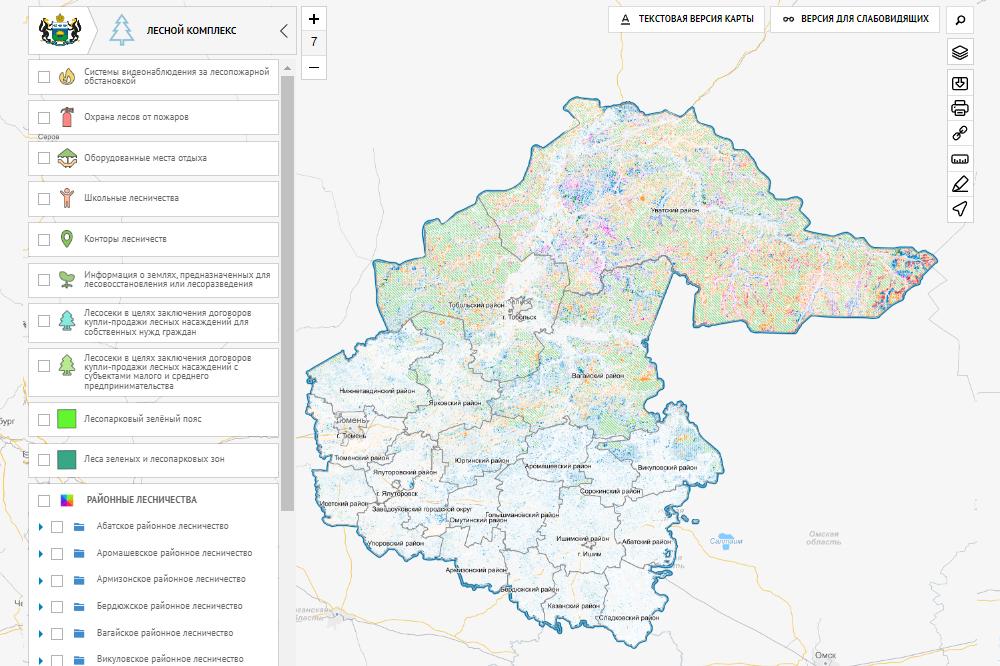The image size is (1000, 666).
Task: Click the fire extinguisher layer icon
Action: 67,117
